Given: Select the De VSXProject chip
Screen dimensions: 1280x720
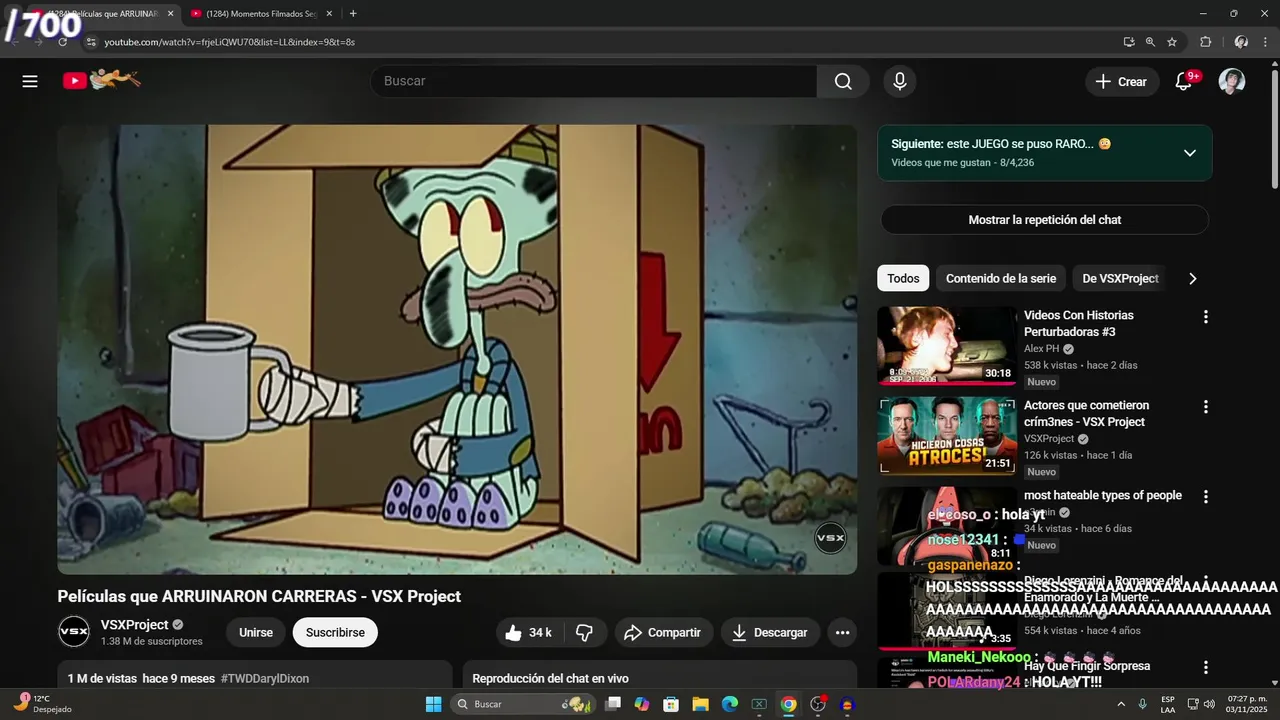Looking at the screenshot, I should point(1120,279).
